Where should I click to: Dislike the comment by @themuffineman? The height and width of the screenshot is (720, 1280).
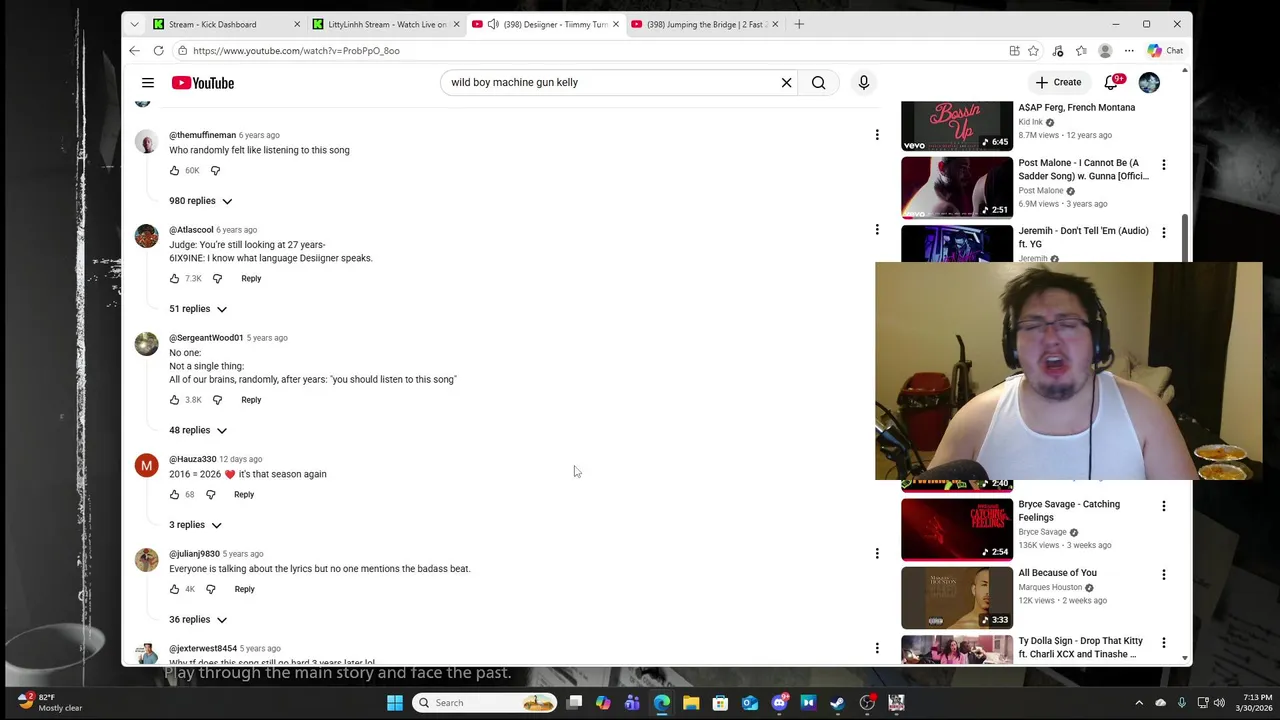point(215,171)
